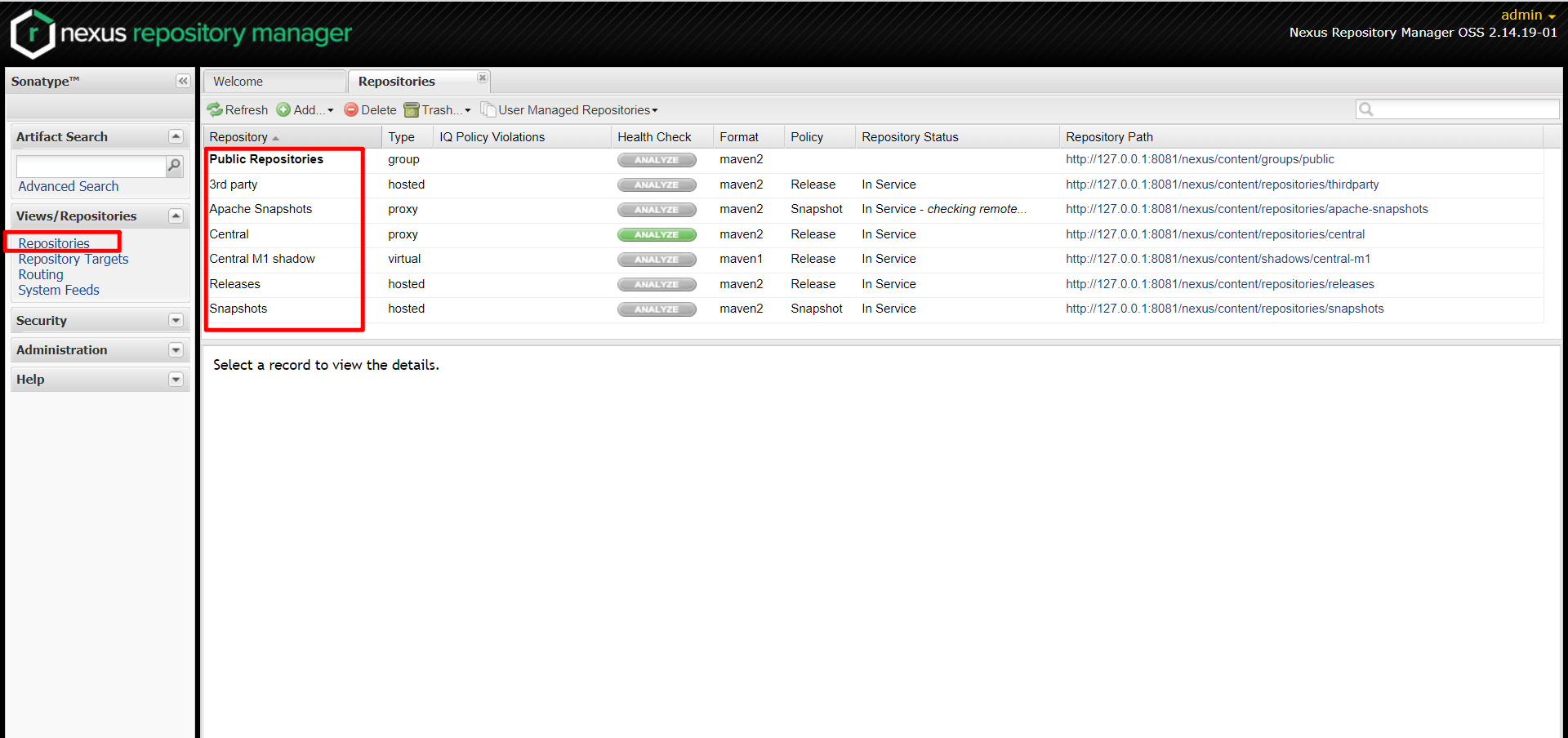This screenshot has height=738, width=1568.
Task: Click Analyze for 3rd party
Action: 657,185
